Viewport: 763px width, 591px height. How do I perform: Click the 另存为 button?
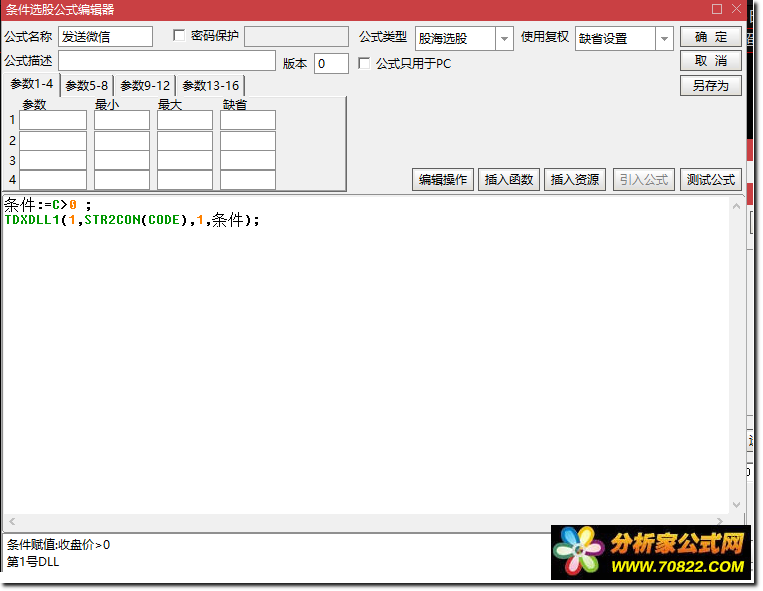pos(710,86)
